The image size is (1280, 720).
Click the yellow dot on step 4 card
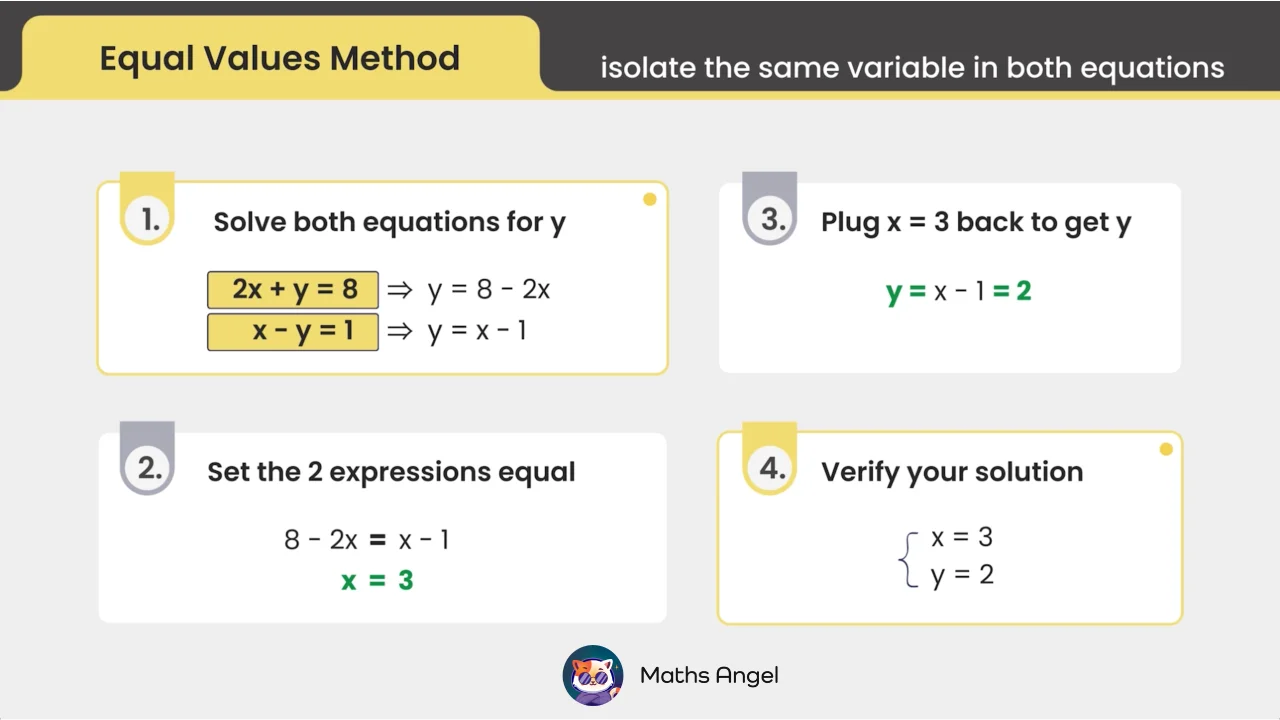1165,449
